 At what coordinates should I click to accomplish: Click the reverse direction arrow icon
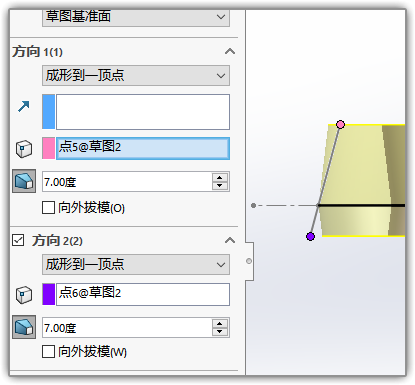click(24, 106)
